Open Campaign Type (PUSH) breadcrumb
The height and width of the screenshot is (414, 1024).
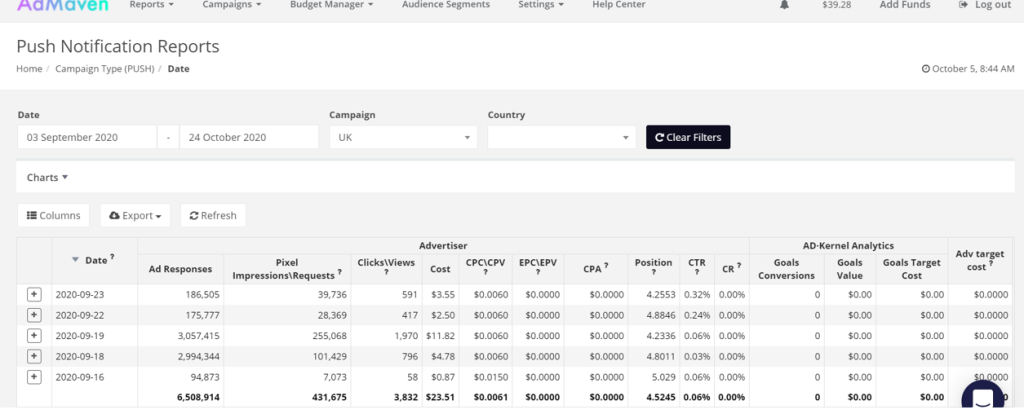coord(104,69)
